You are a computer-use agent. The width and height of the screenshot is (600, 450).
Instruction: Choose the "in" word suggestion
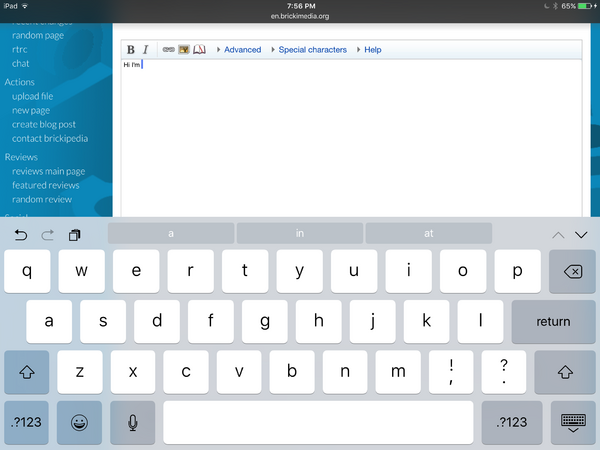[300, 233]
